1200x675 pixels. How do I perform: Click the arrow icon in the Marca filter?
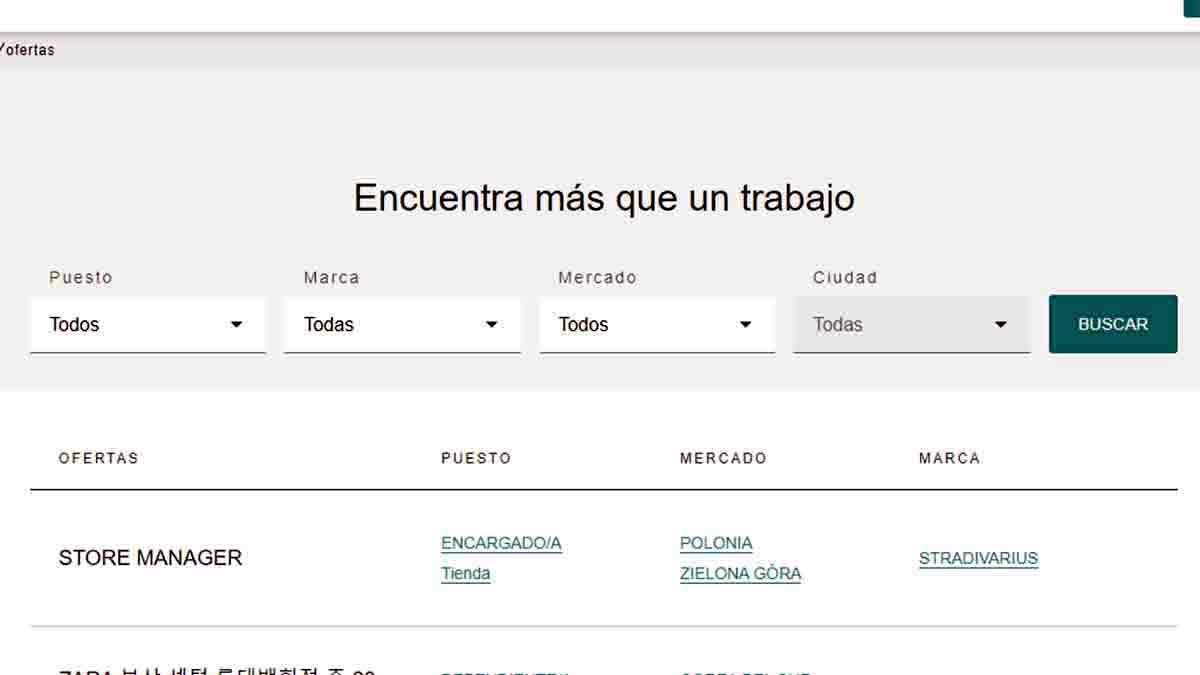(x=491, y=325)
